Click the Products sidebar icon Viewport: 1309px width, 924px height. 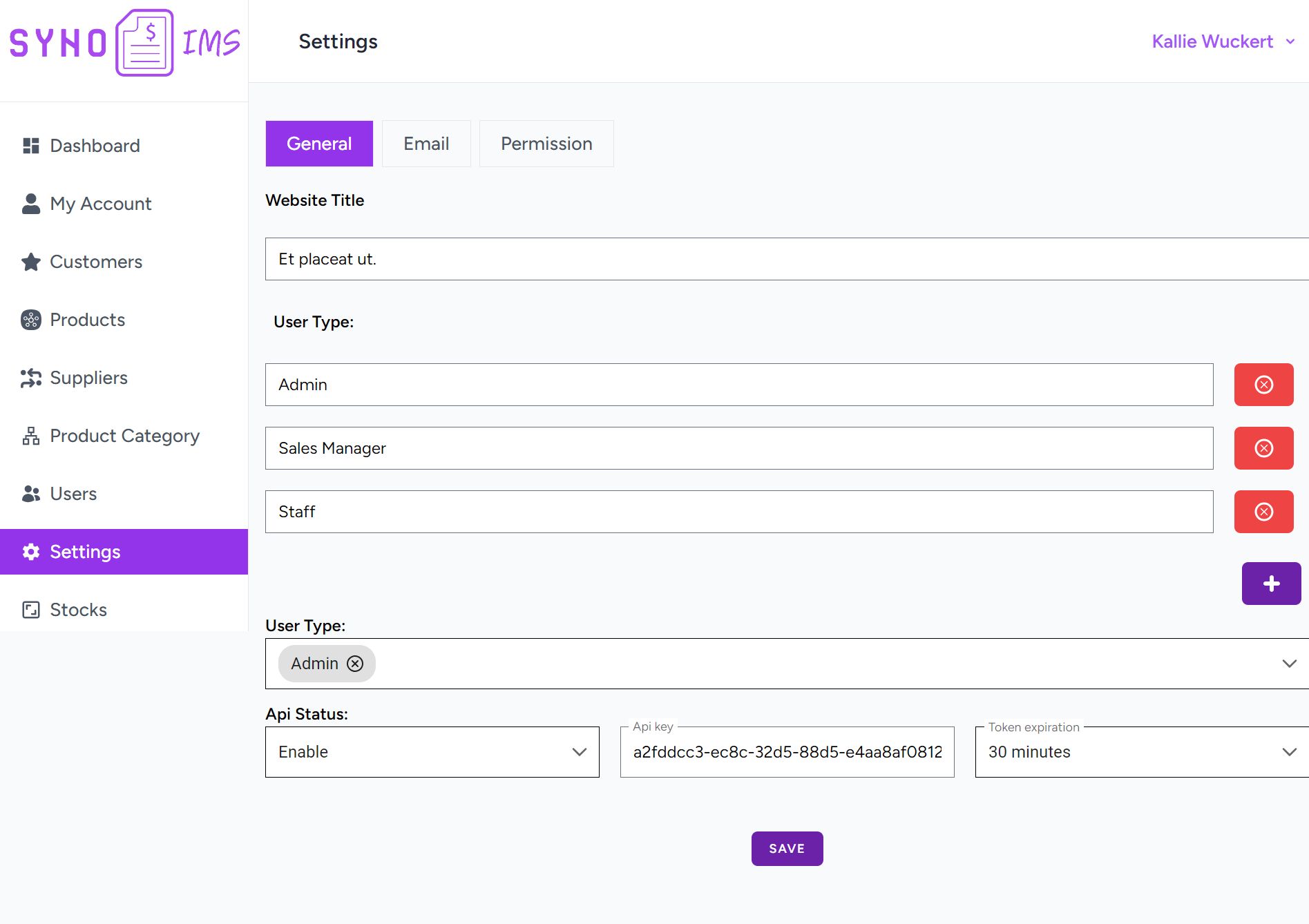pyautogui.click(x=31, y=320)
